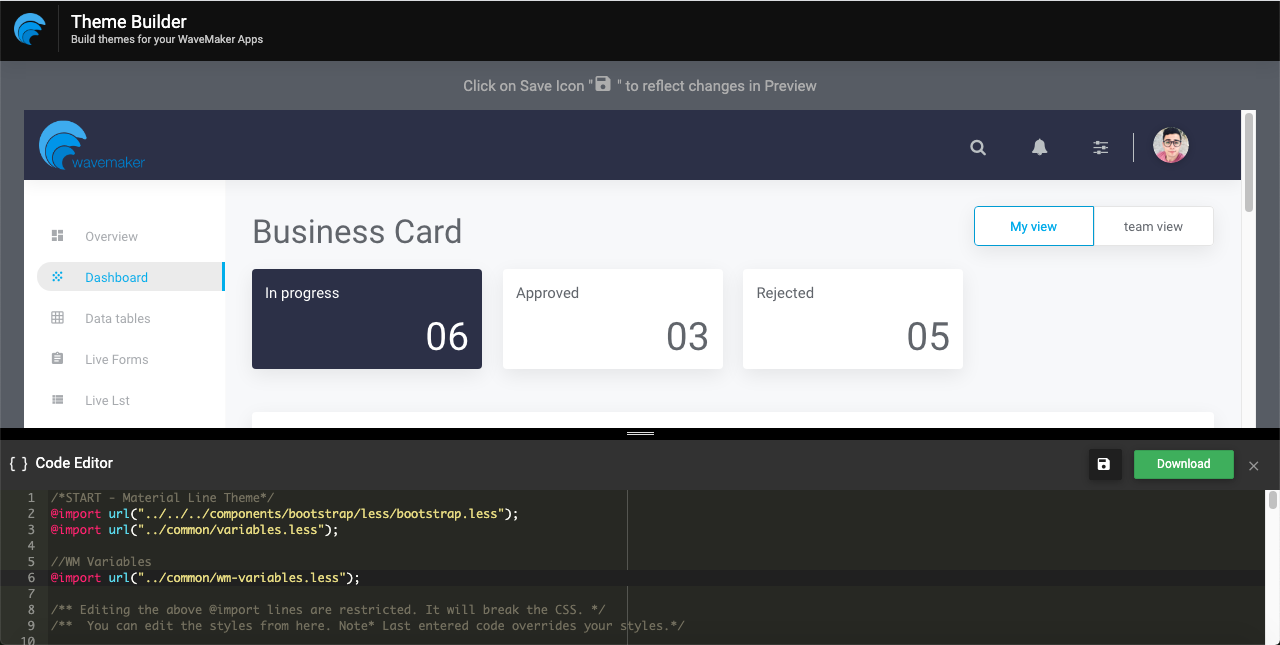Click the Download button
The height and width of the screenshot is (645, 1280).
pos(1183,463)
